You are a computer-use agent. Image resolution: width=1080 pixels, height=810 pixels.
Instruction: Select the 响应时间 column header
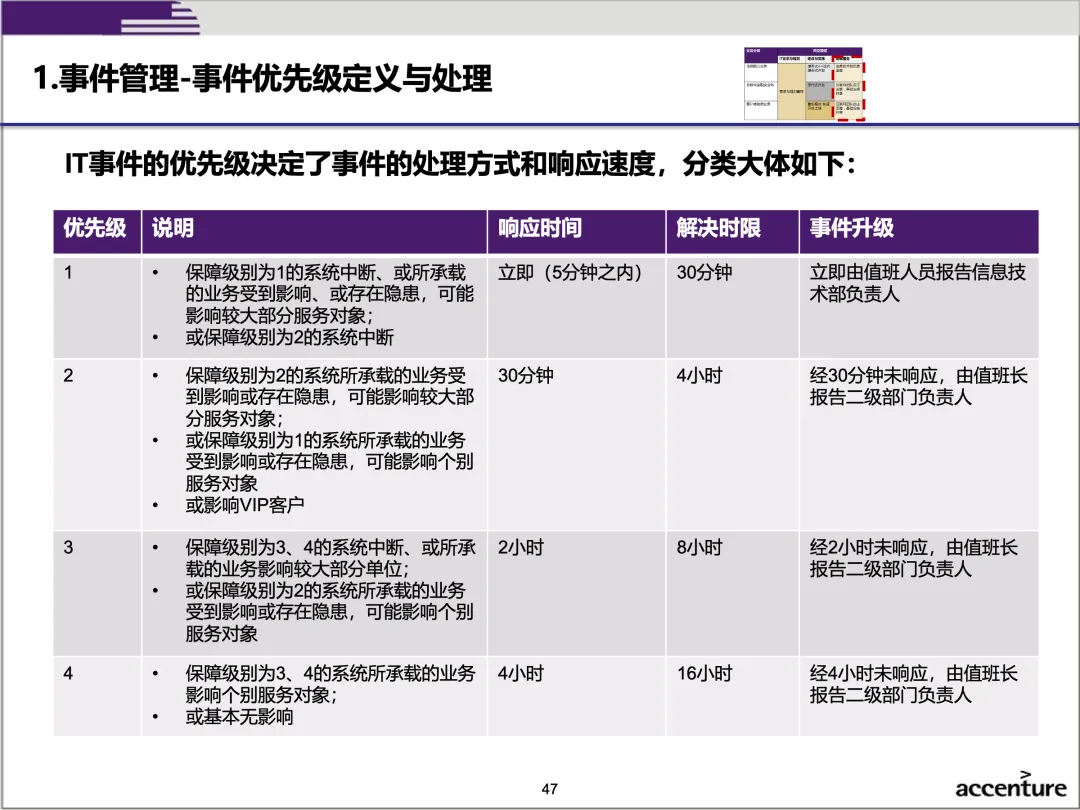tap(577, 231)
